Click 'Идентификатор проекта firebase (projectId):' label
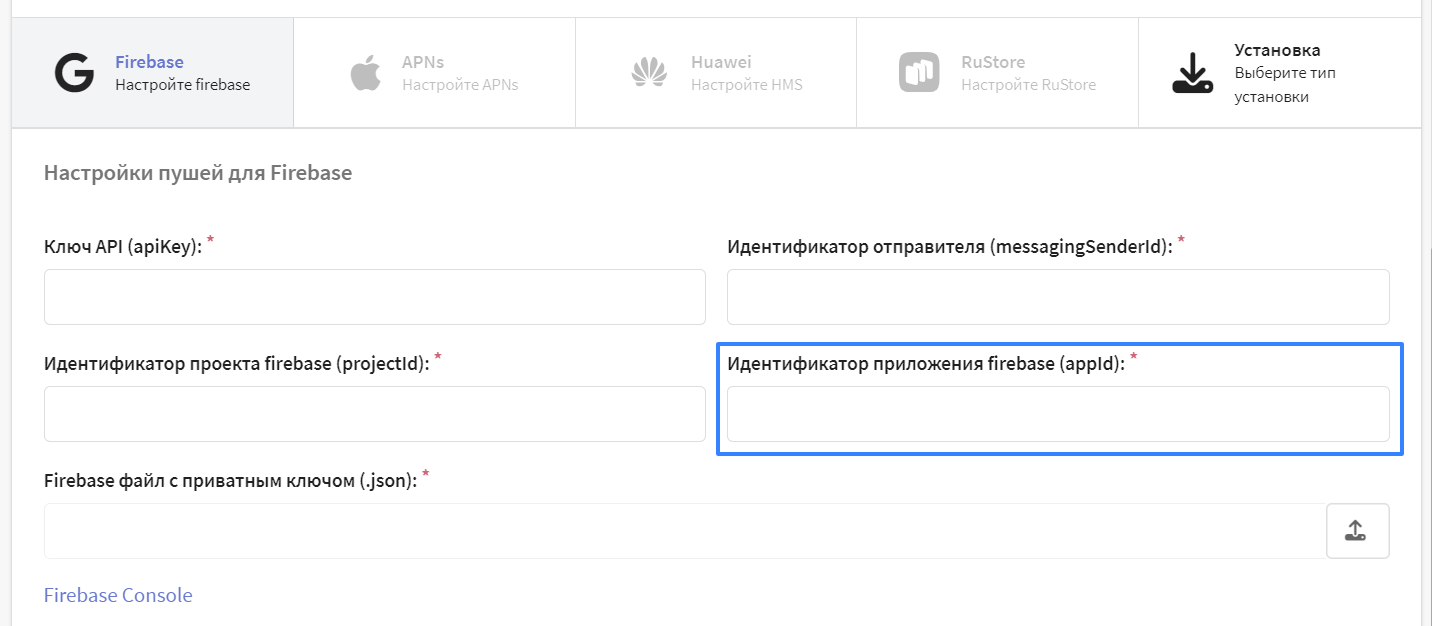Screen dimensions: 1432x626 pos(237,364)
